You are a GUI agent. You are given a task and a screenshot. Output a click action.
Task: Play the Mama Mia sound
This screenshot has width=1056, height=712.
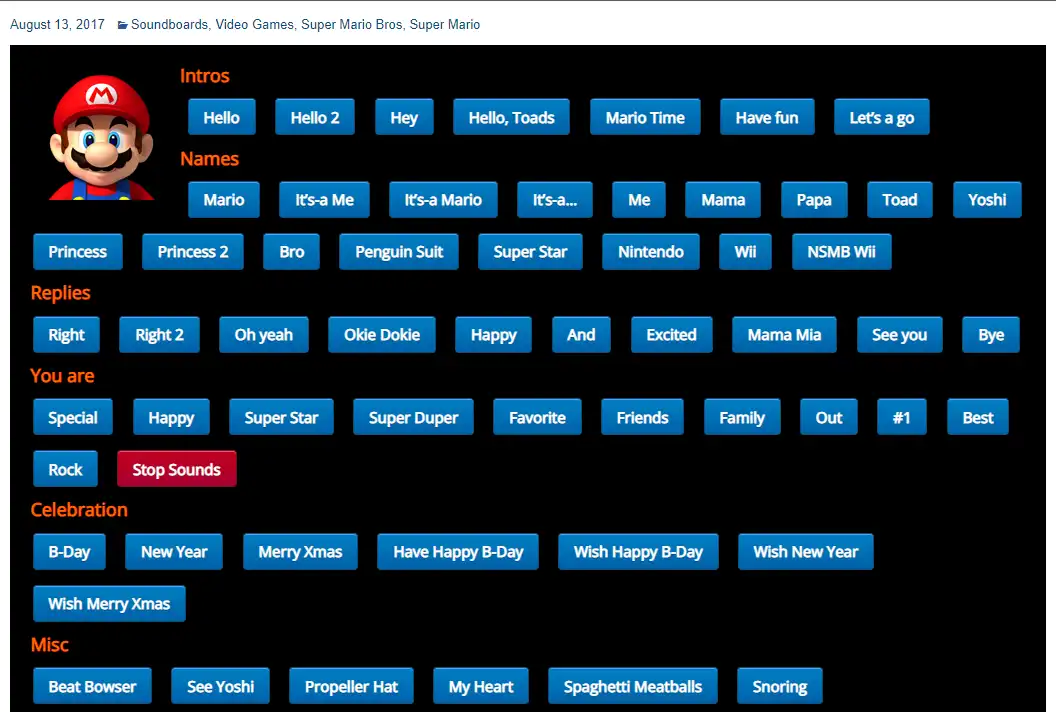coord(784,334)
